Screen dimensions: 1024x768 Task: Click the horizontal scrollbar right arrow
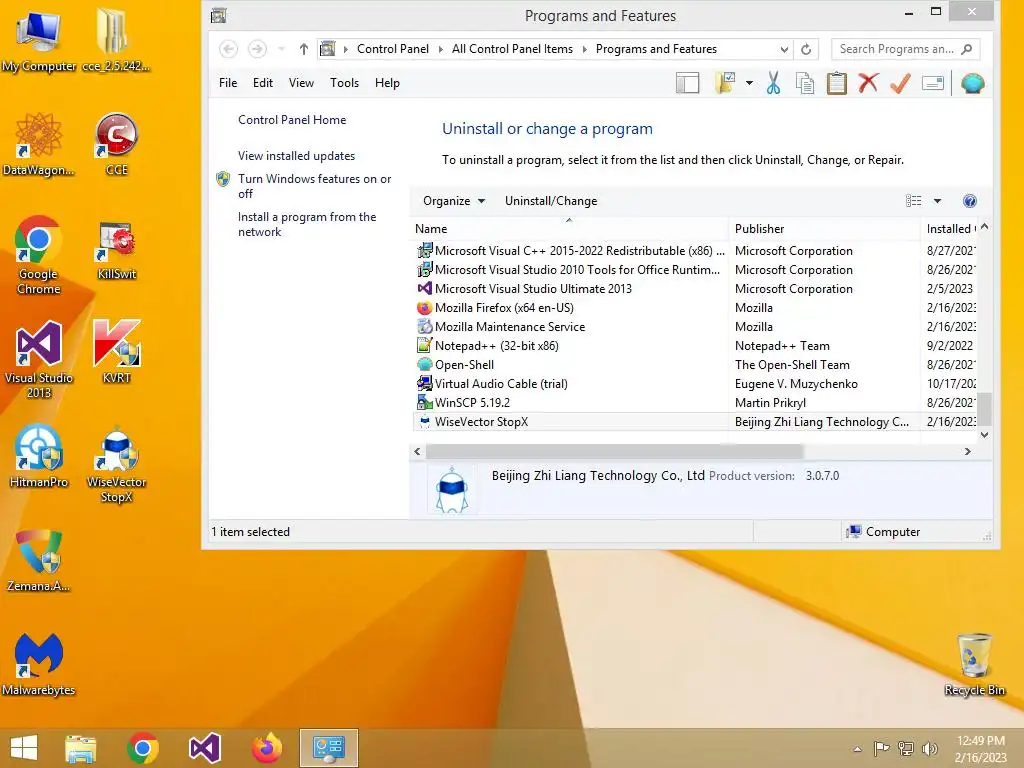pyautogui.click(x=968, y=451)
